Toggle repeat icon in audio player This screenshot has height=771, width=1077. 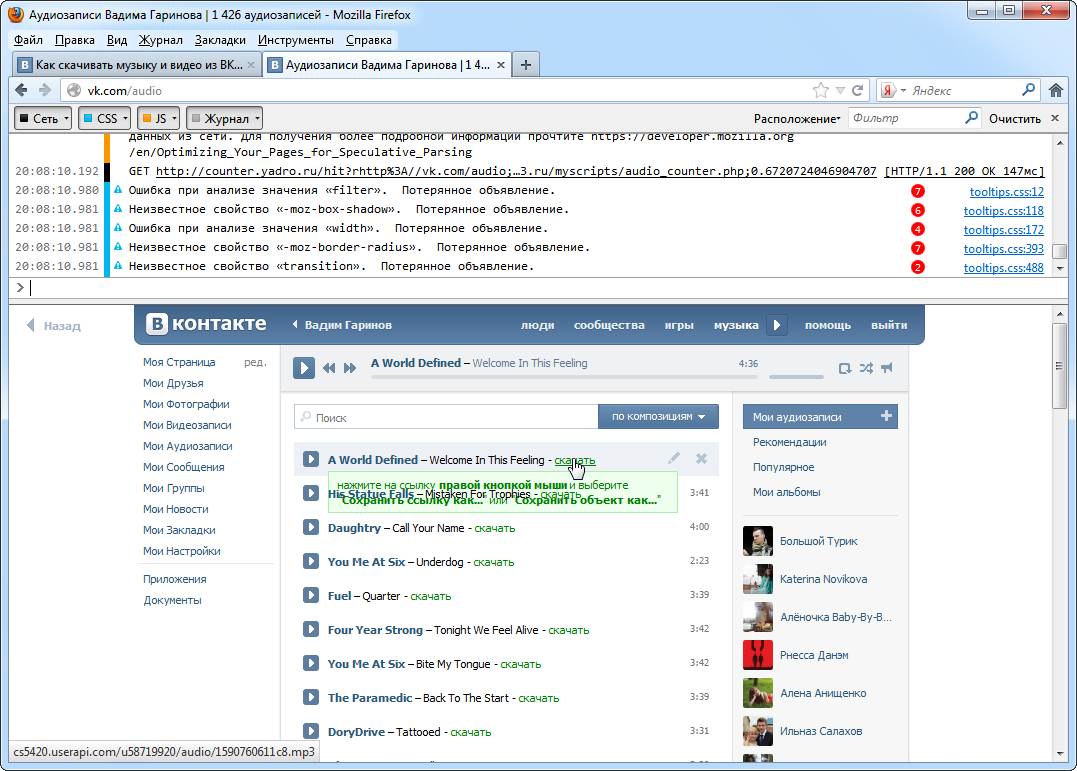pos(845,368)
